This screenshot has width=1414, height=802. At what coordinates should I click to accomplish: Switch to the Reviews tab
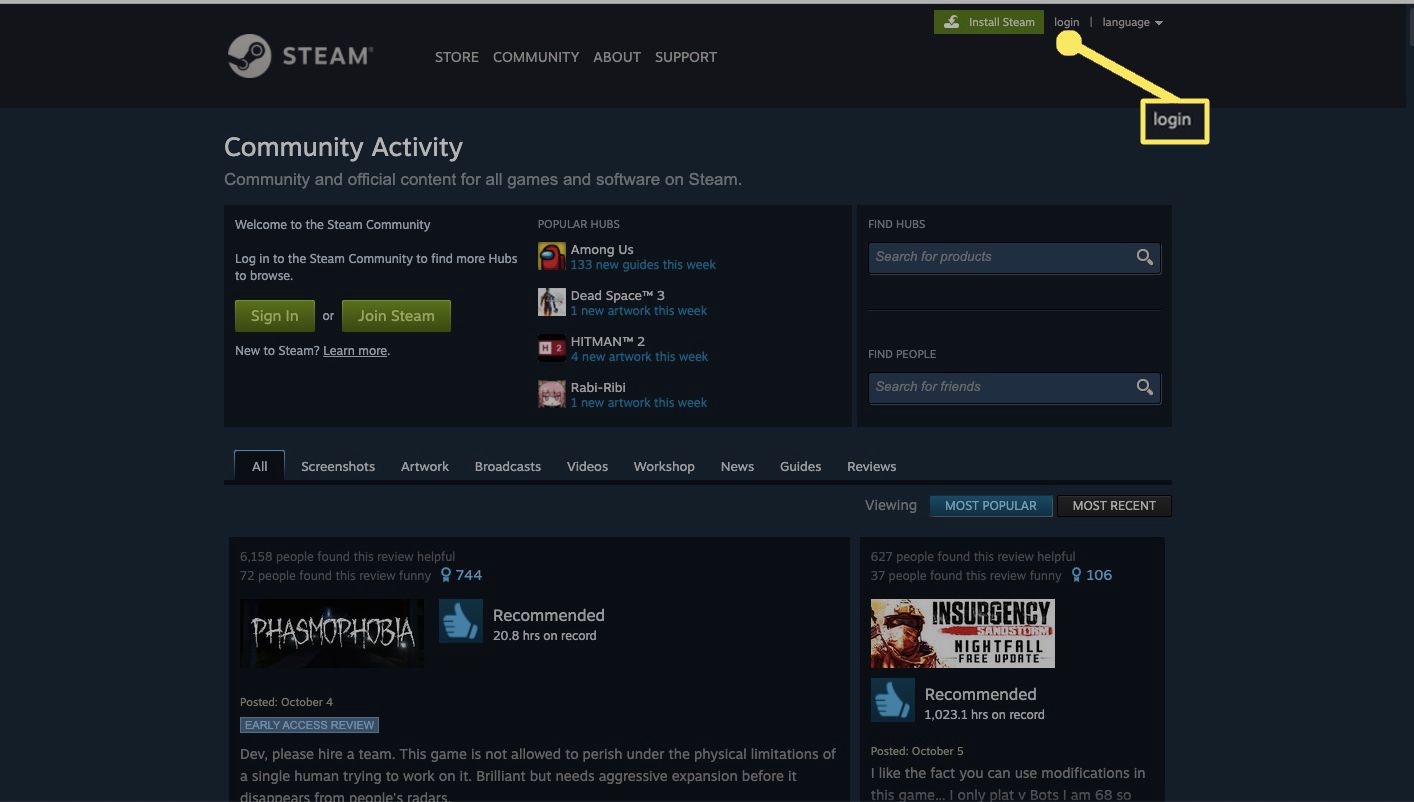coord(872,466)
